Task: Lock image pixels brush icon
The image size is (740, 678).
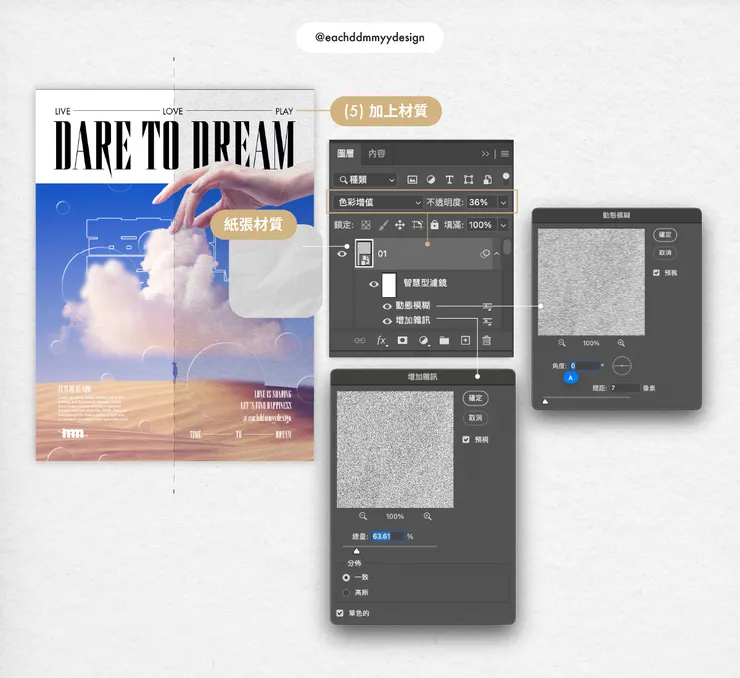Action: pyautogui.click(x=383, y=225)
